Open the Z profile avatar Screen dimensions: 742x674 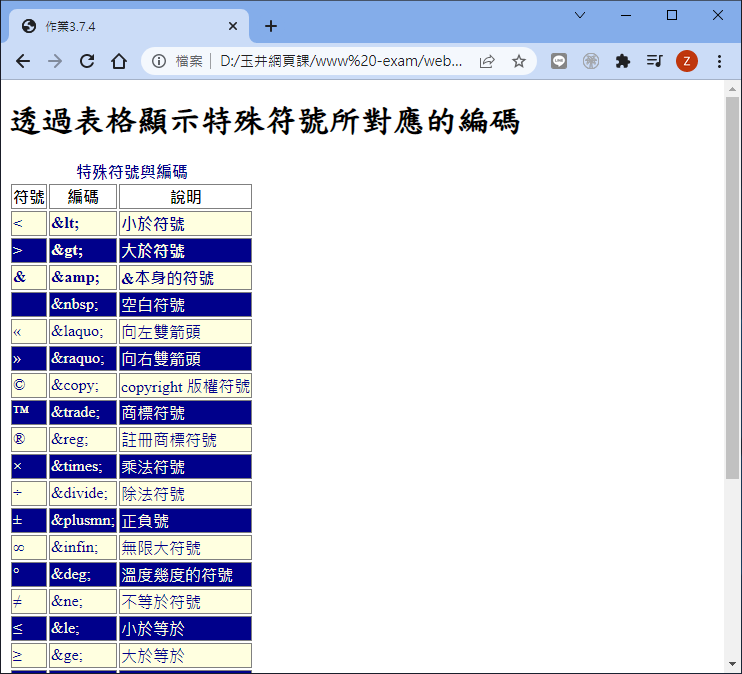point(687,61)
